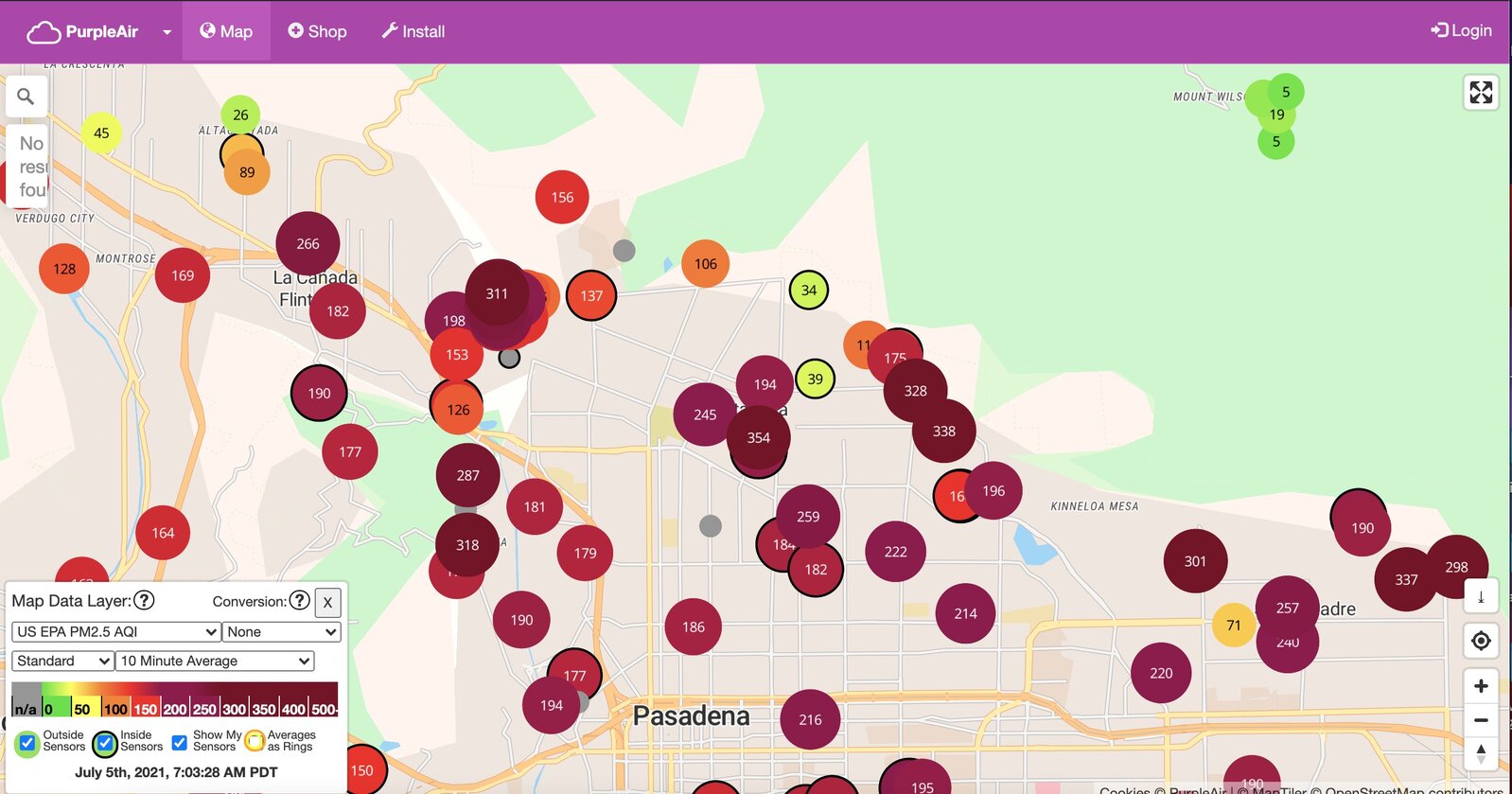The height and width of the screenshot is (794, 1512).
Task: Select yellow sensor marker 45
Action: pos(101,133)
